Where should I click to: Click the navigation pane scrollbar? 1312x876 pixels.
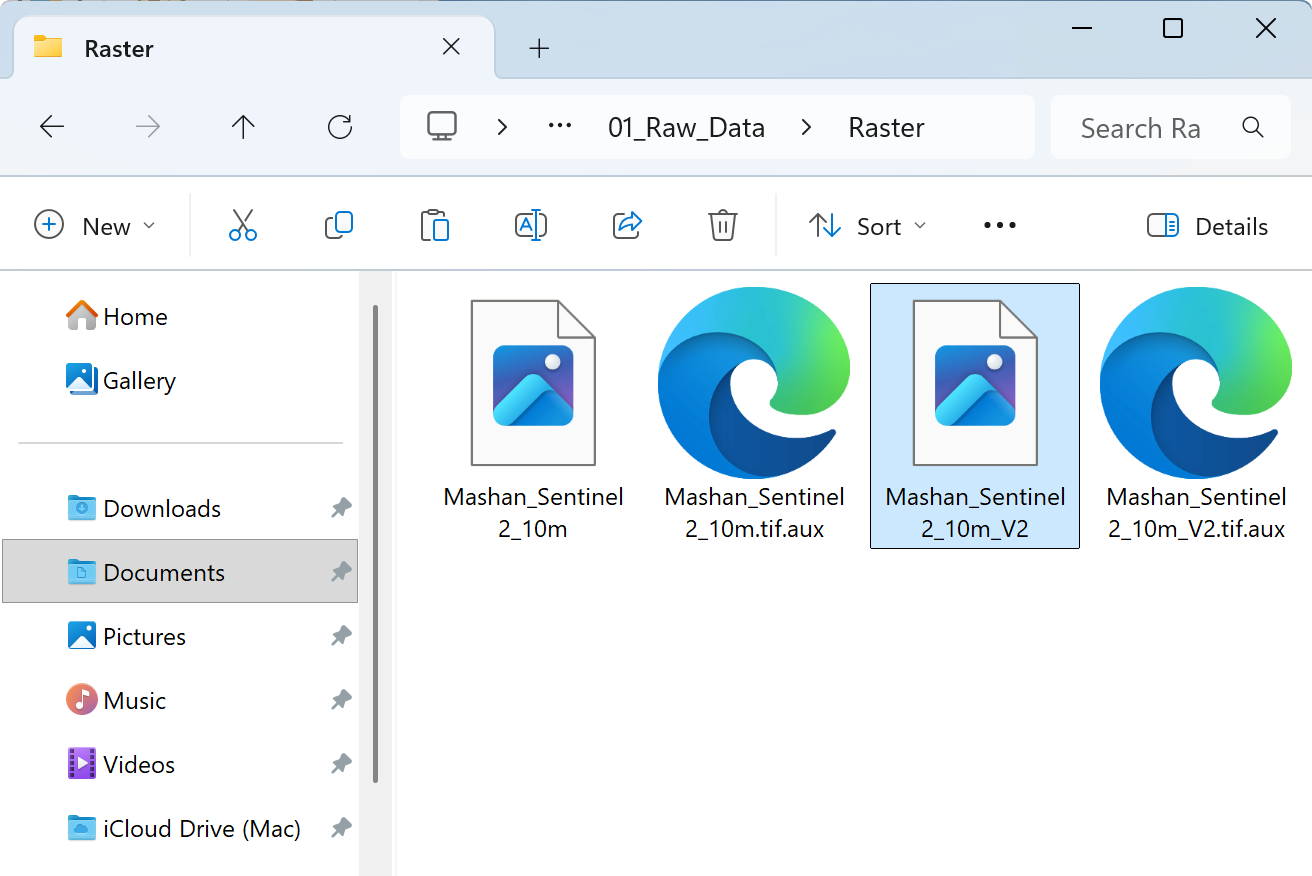coord(376,543)
